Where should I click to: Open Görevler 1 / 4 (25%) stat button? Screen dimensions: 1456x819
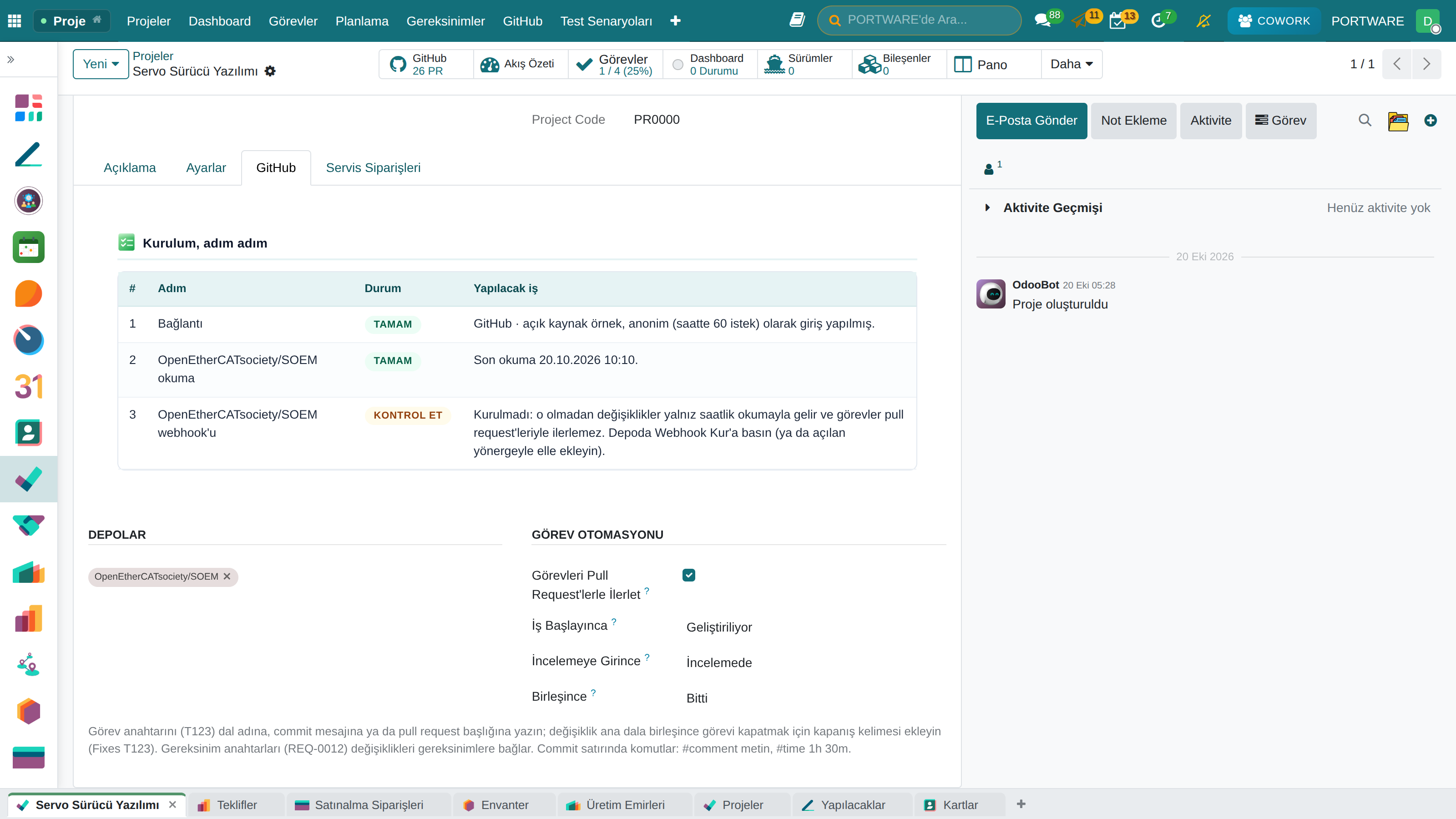[x=615, y=64]
